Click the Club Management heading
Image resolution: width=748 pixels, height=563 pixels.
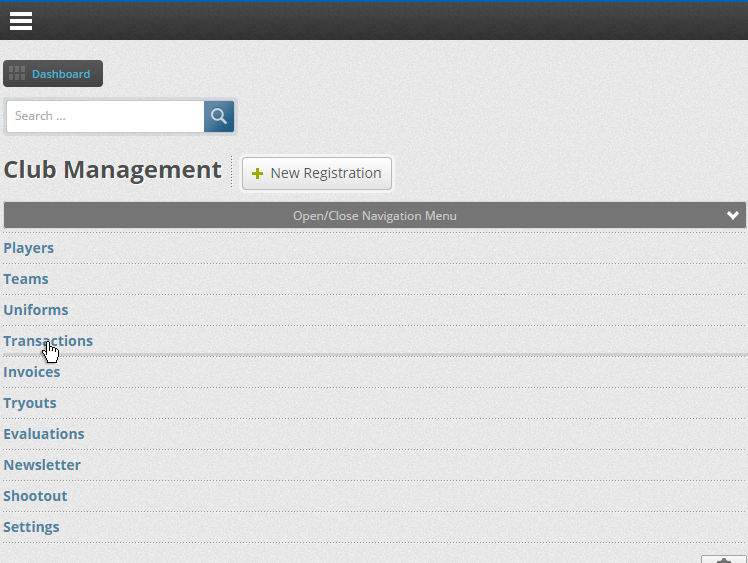pyautogui.click(x=113, y=170)
